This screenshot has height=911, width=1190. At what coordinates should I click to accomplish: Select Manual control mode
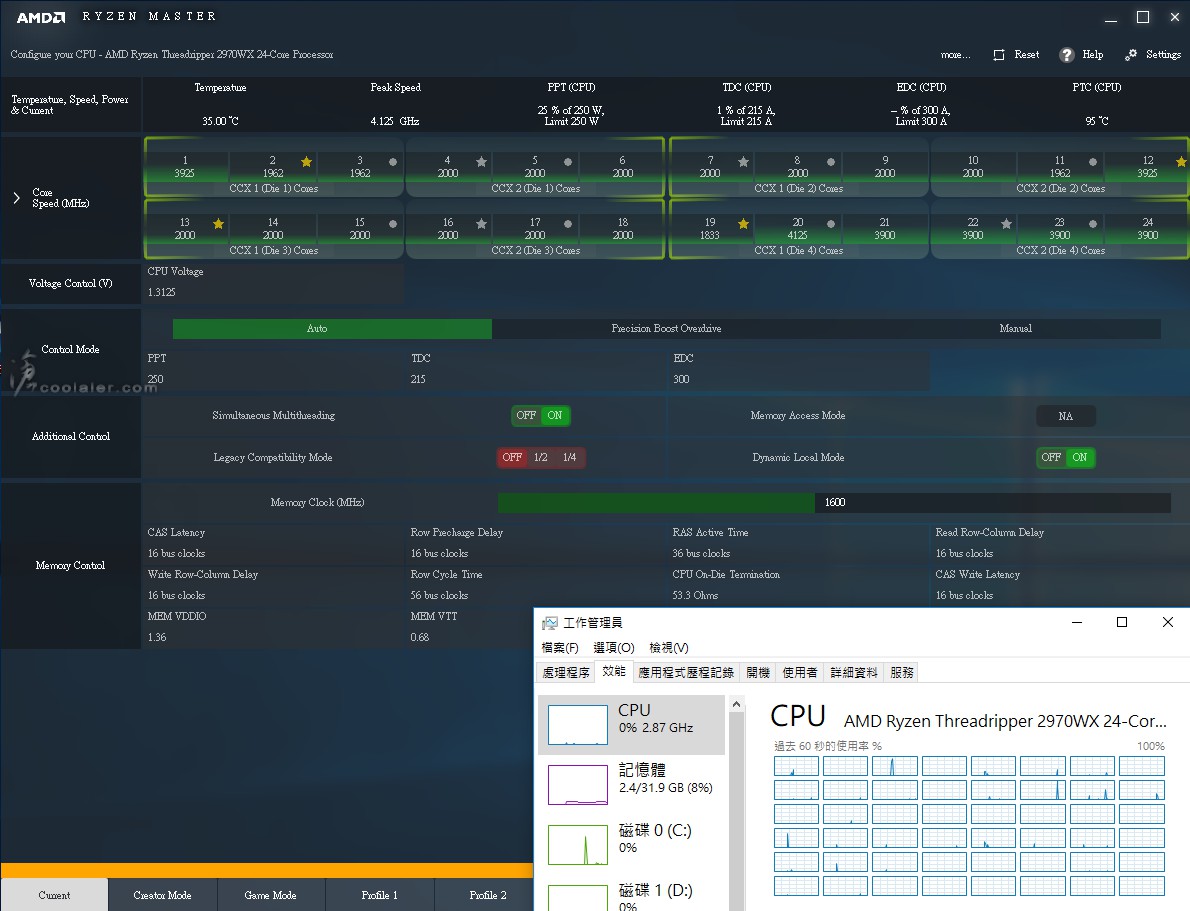pyautogui.click(x=1015, y=329)
